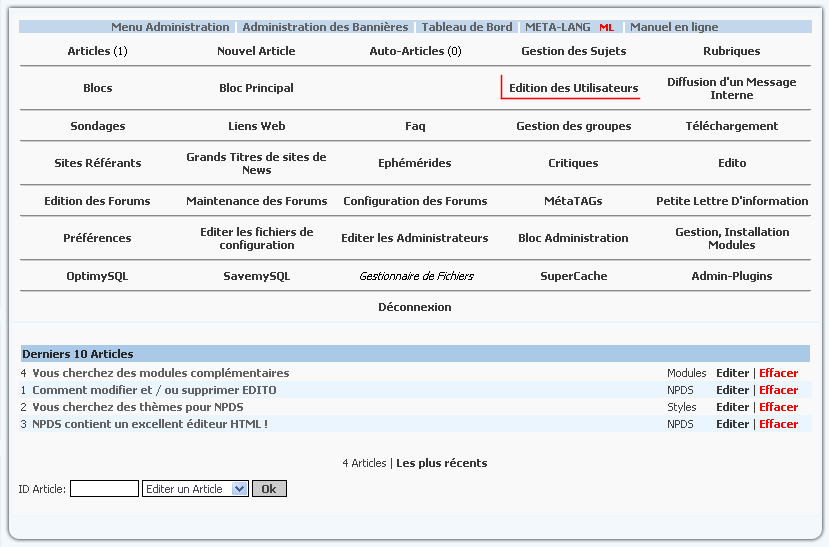Open the Sondages administration page
829x547 pixels.
tap(98, 126)
